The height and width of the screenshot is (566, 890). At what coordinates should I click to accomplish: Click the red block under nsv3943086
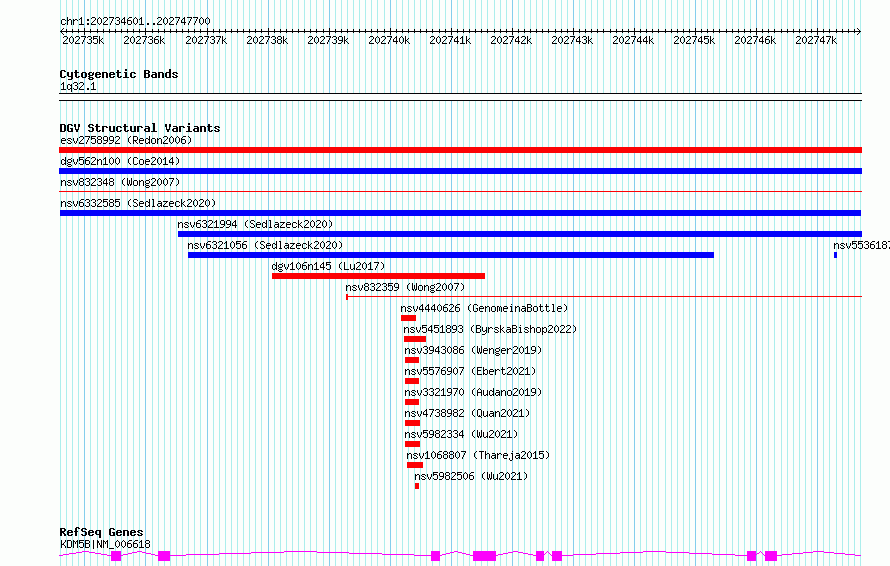pyautogui.click(x=412, y=360)
